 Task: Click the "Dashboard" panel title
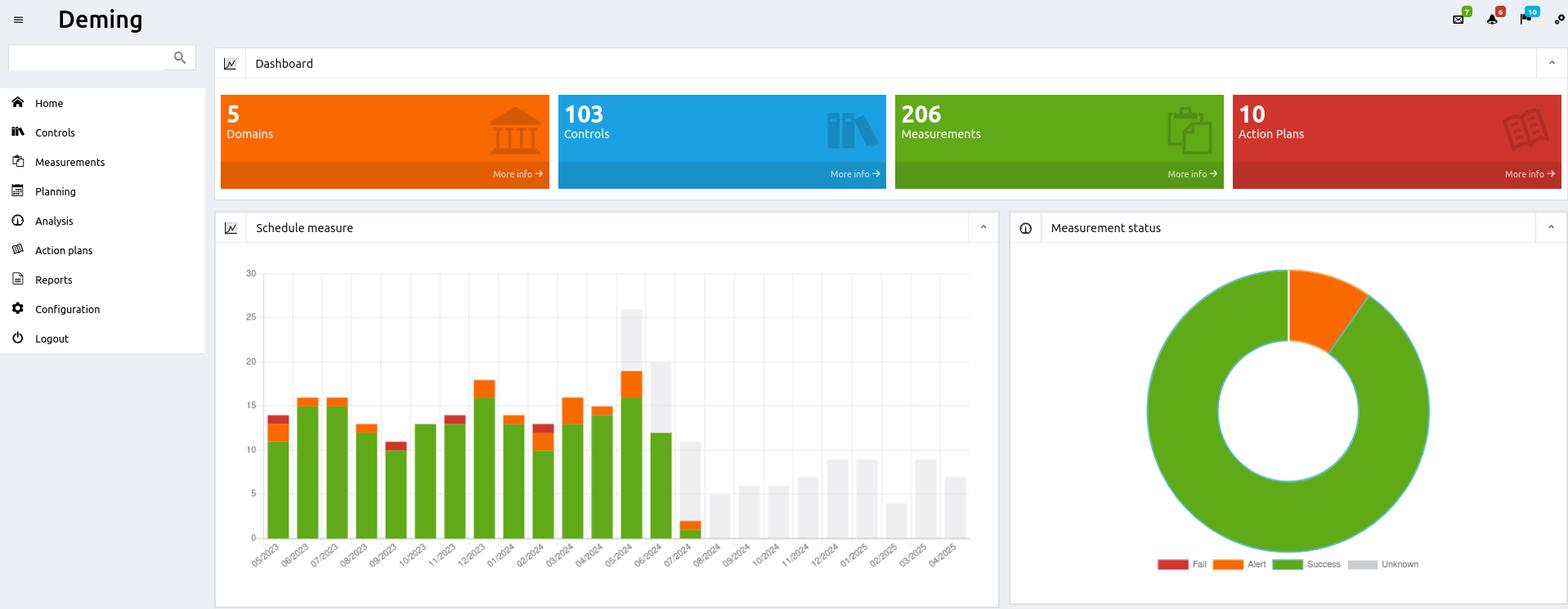pyautogui.click(x=284, y=64)
